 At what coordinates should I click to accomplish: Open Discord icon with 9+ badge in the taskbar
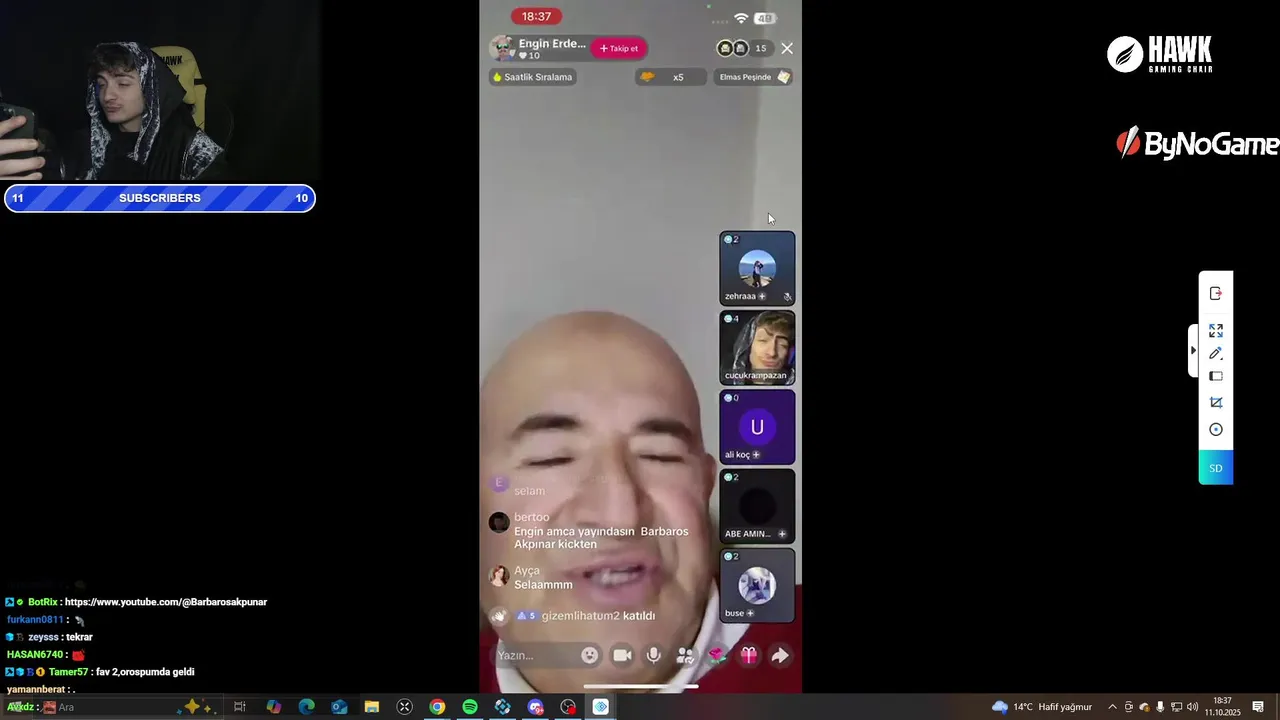click(535, 707)
